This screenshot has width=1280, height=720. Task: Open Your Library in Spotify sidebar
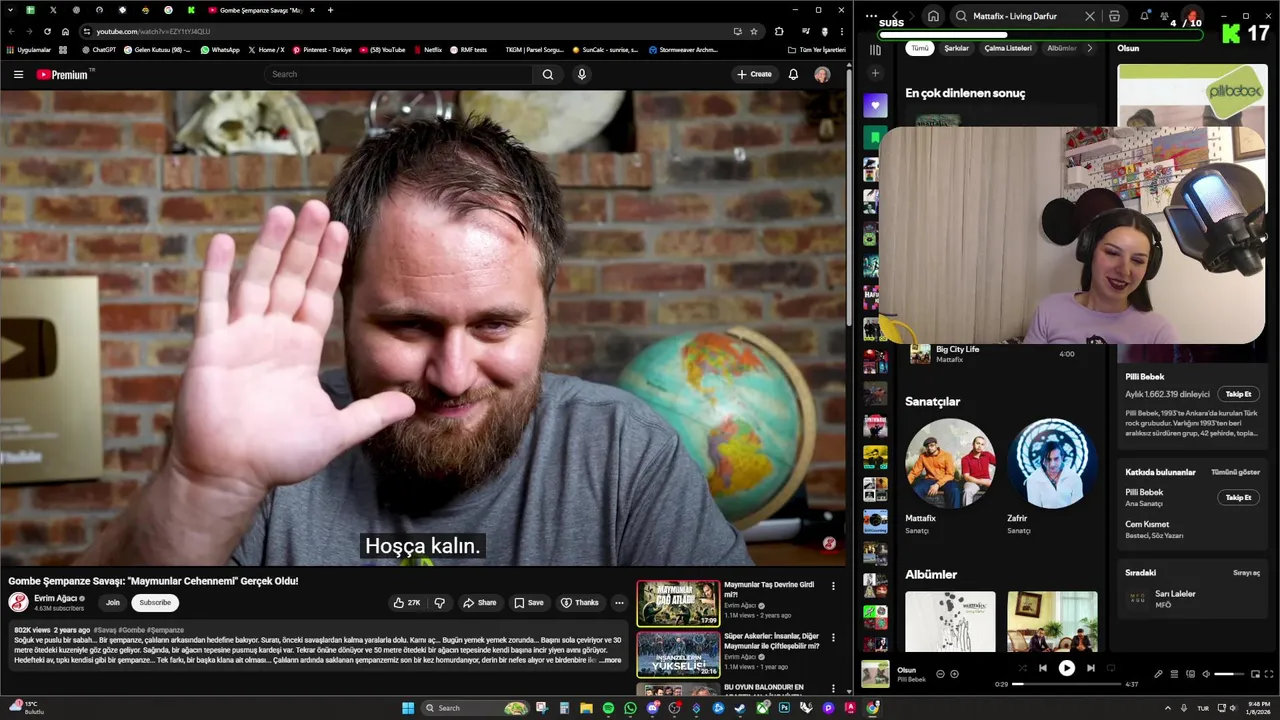pyautogui.click(x=875, y=50)
